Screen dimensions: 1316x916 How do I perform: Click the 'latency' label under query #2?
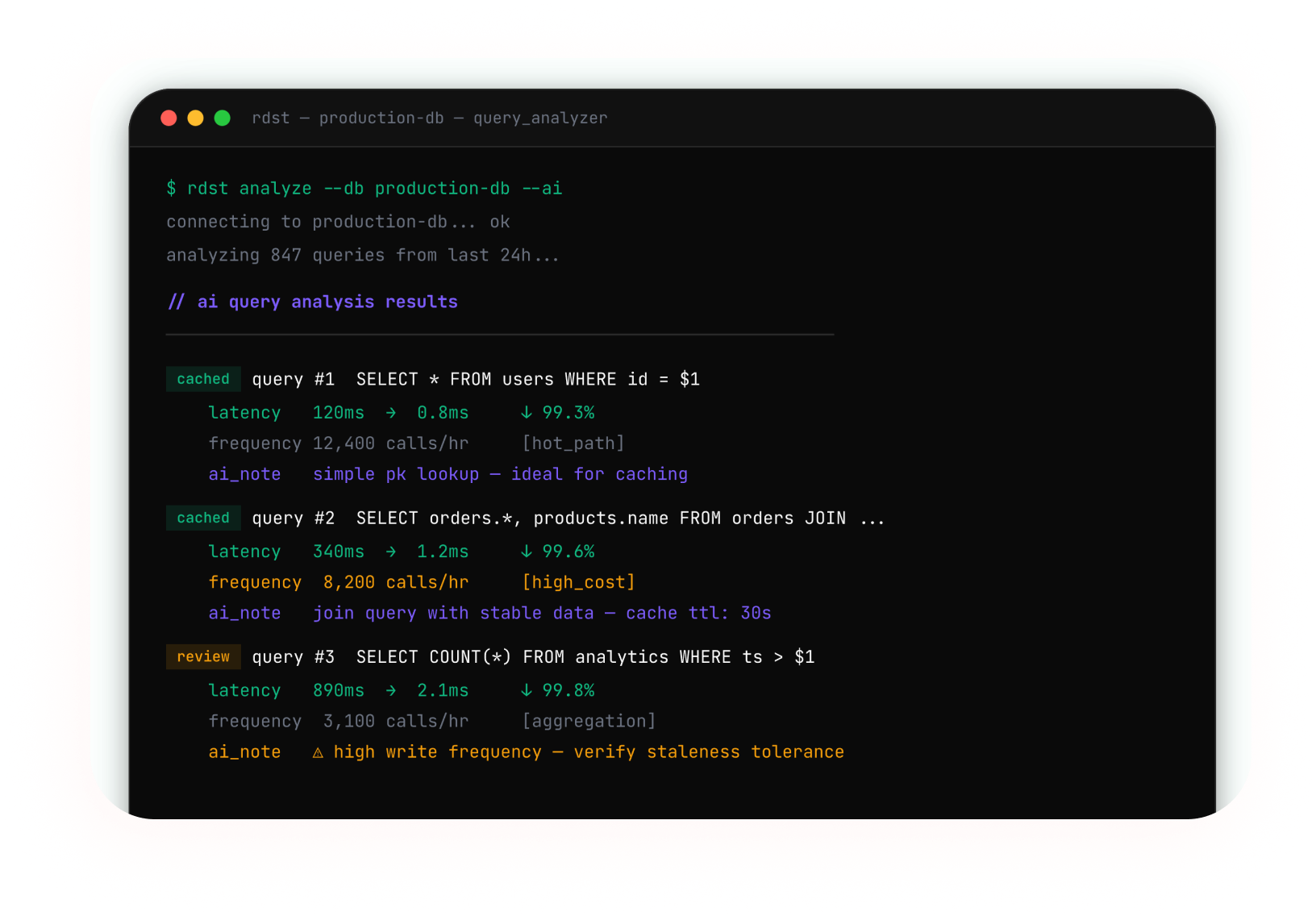point(244,552)
